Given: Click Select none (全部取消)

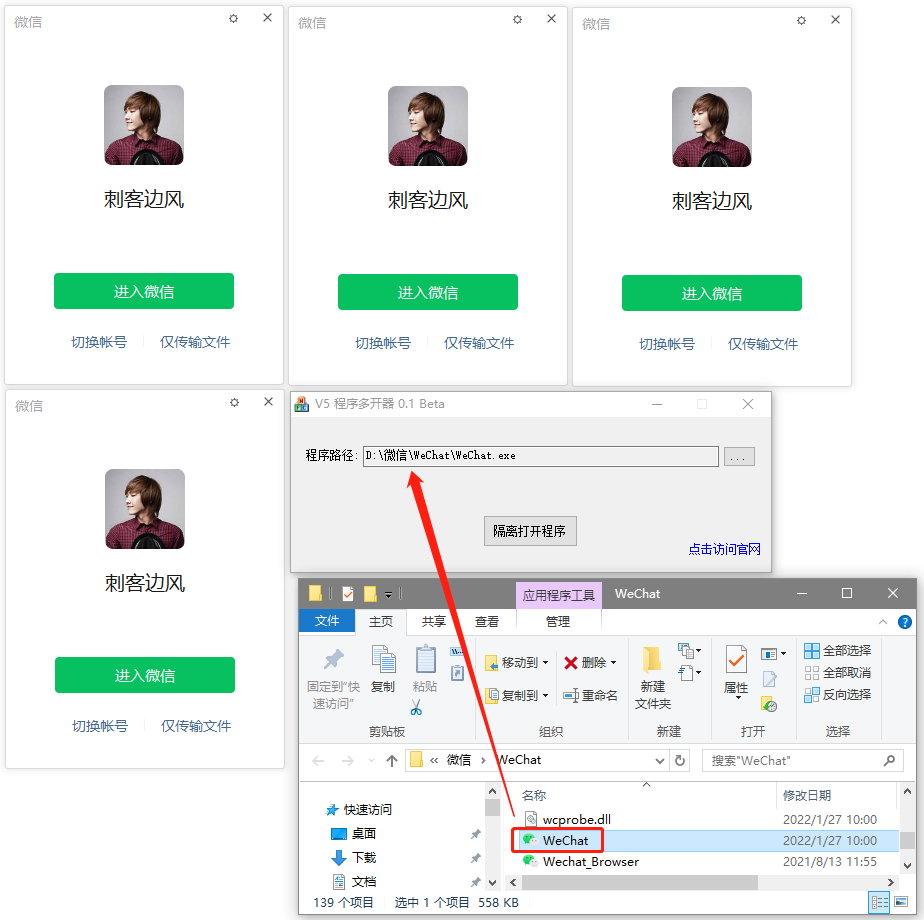Looking at the screenshot, I should click(837, 672).
